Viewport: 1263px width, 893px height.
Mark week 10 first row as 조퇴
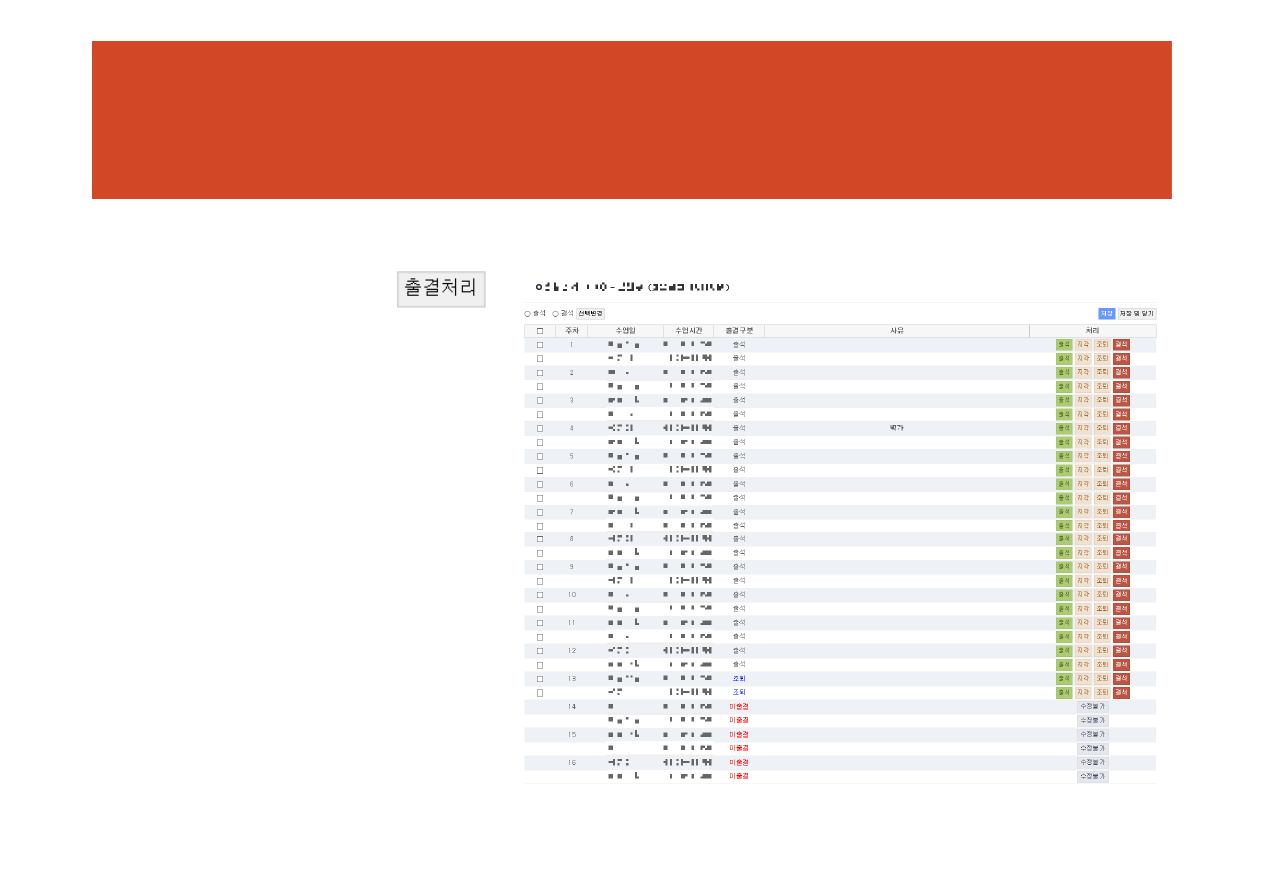coord(1101,595)
